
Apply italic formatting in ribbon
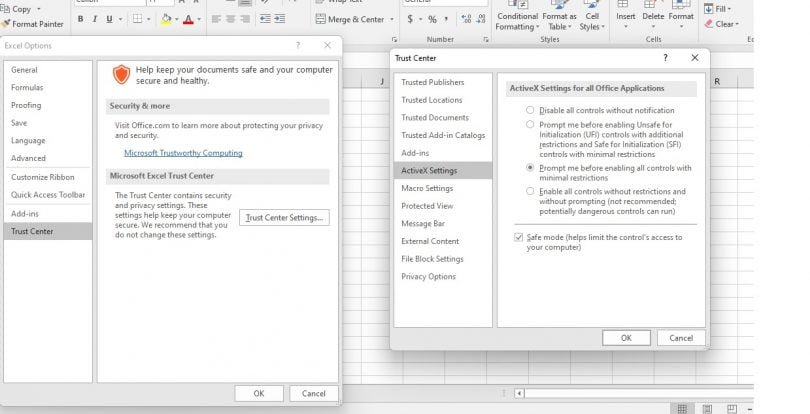[x=95, y=19]
